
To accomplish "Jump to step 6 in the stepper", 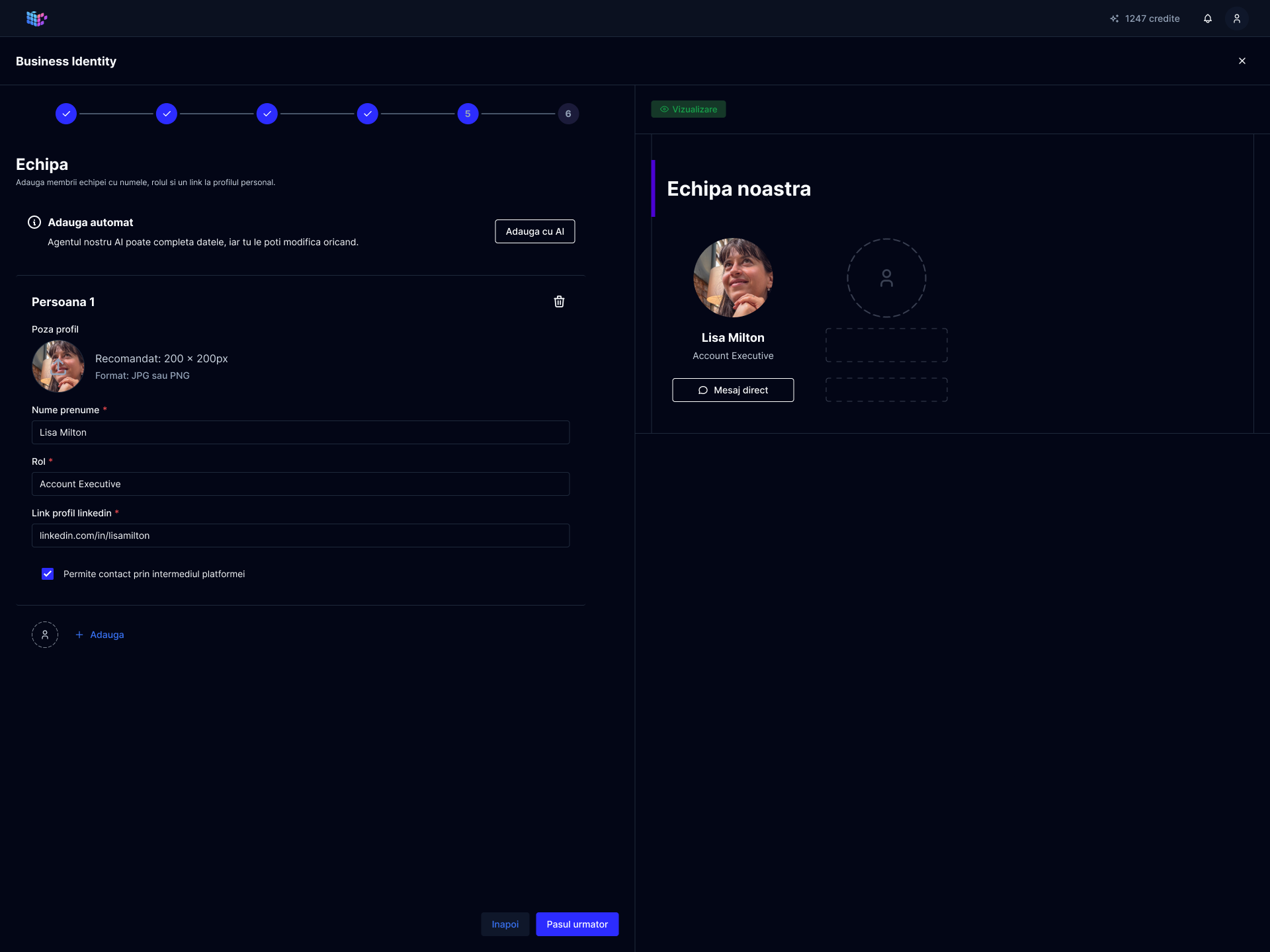I will tap(568, 114).
